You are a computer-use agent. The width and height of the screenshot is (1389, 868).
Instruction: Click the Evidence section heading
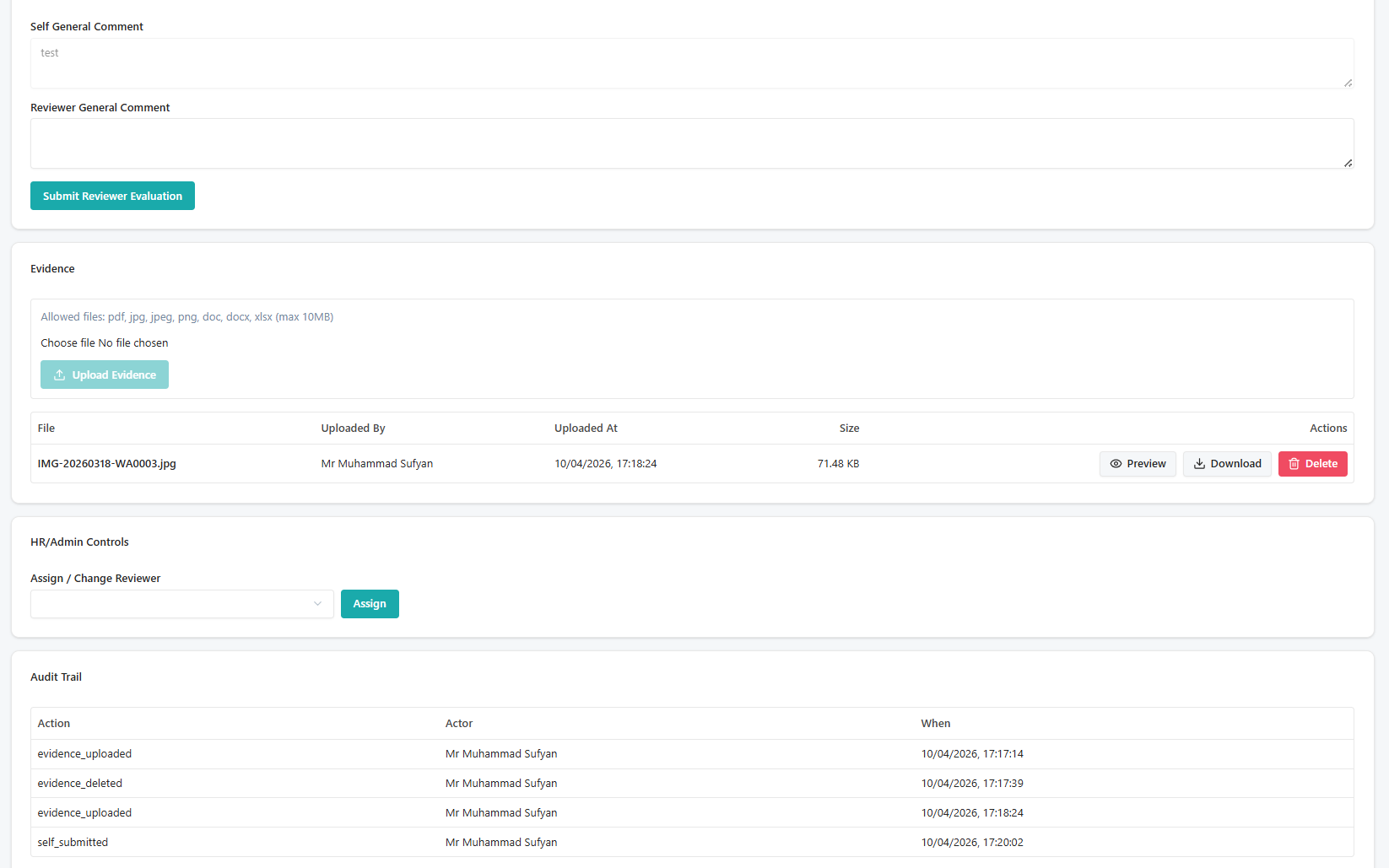[52, 269]
